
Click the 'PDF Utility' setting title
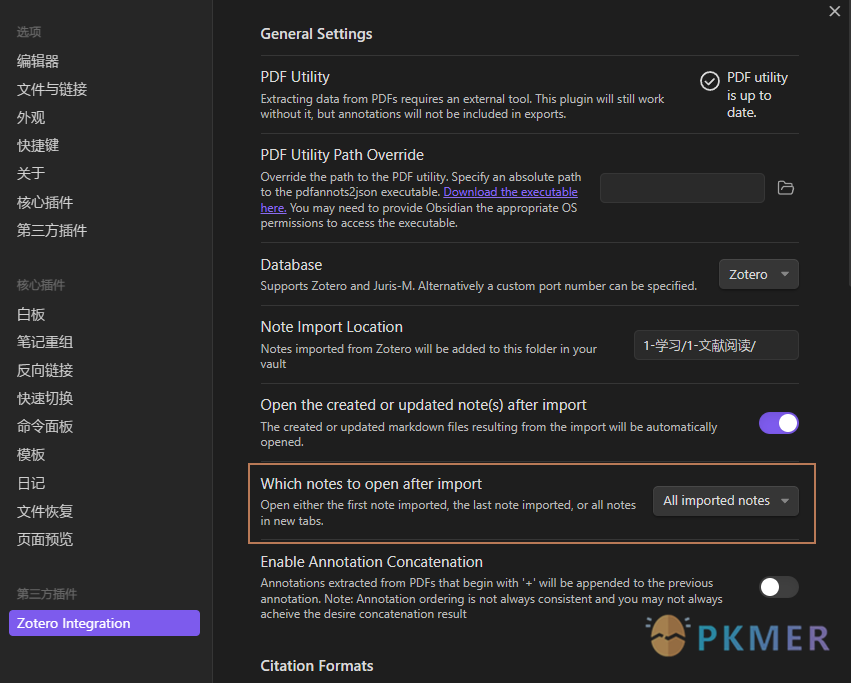[x=295, y=77]
